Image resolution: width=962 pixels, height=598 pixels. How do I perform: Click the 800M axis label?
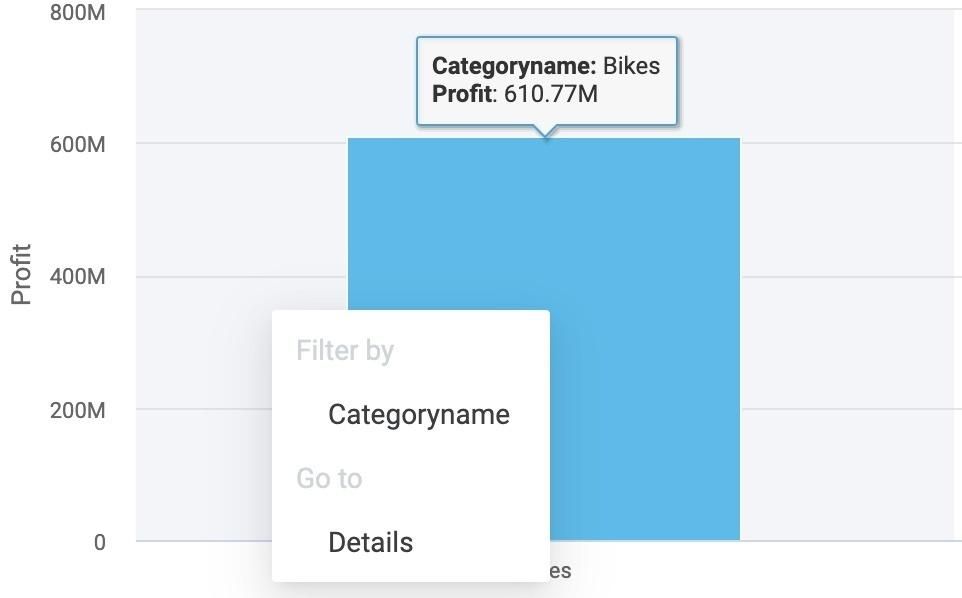tap(77, 12)
